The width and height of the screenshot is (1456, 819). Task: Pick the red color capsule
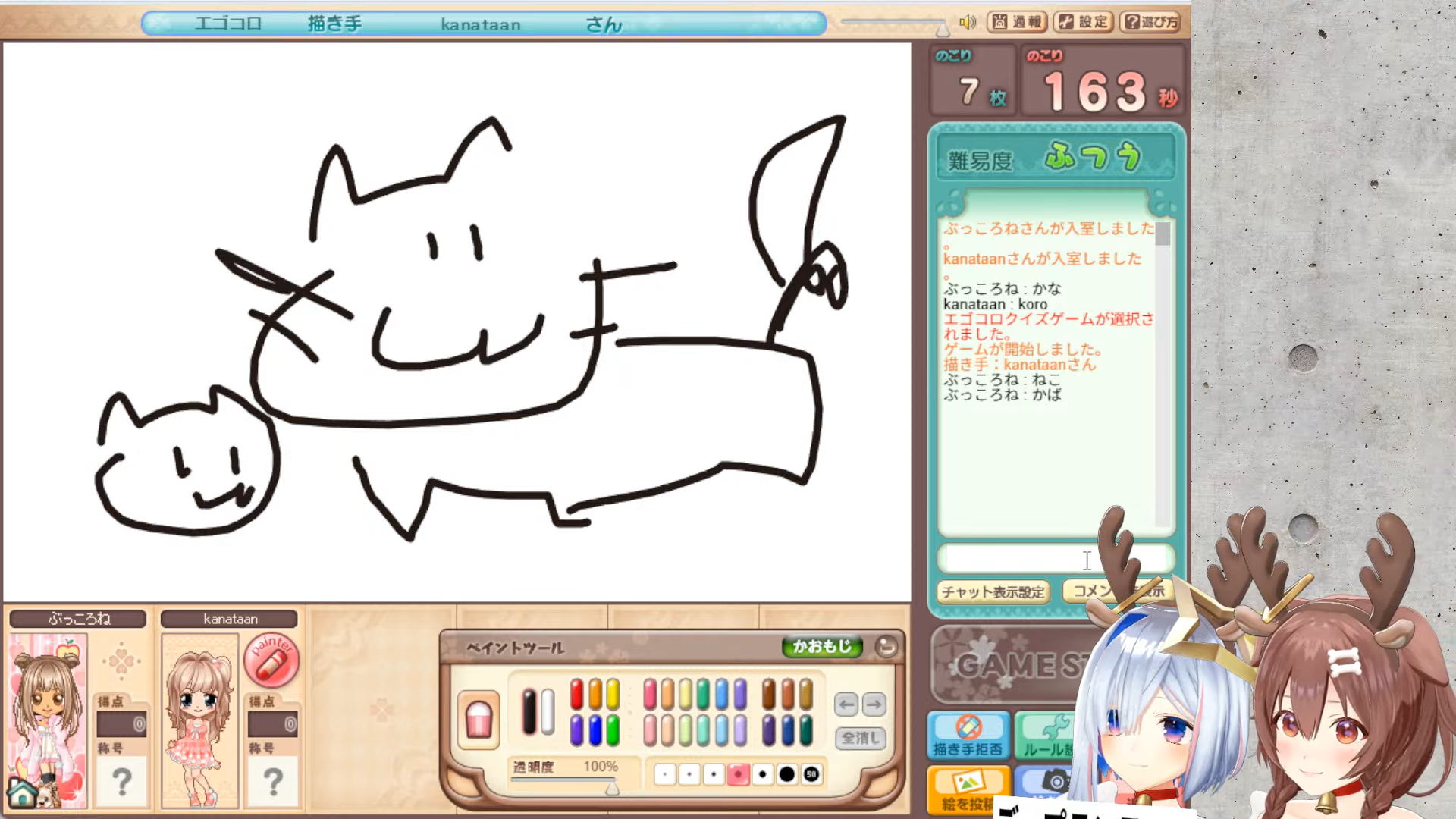576,694
